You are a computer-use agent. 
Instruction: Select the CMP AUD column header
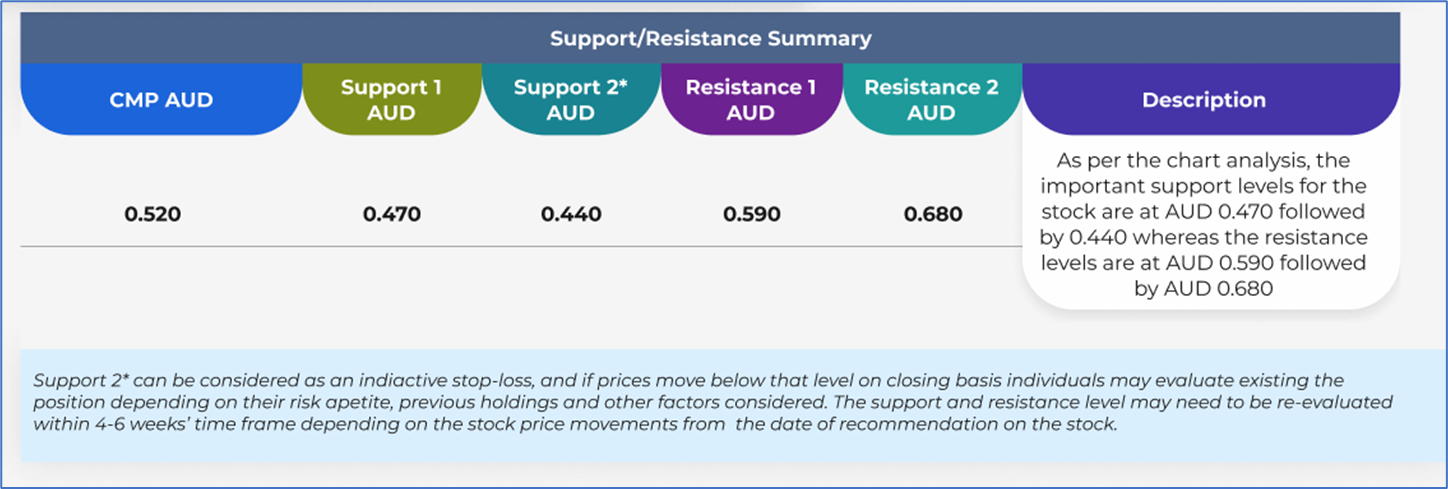pos(160,100)
